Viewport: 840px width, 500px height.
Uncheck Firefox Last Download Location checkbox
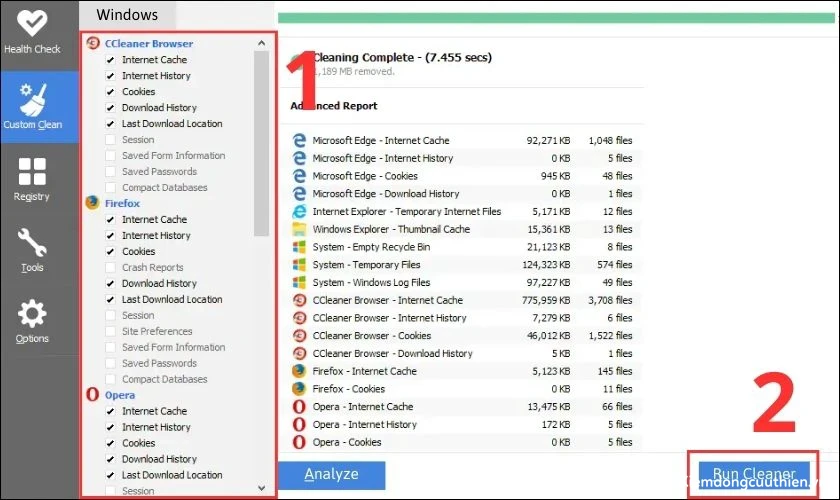click(x=110, y=299)
